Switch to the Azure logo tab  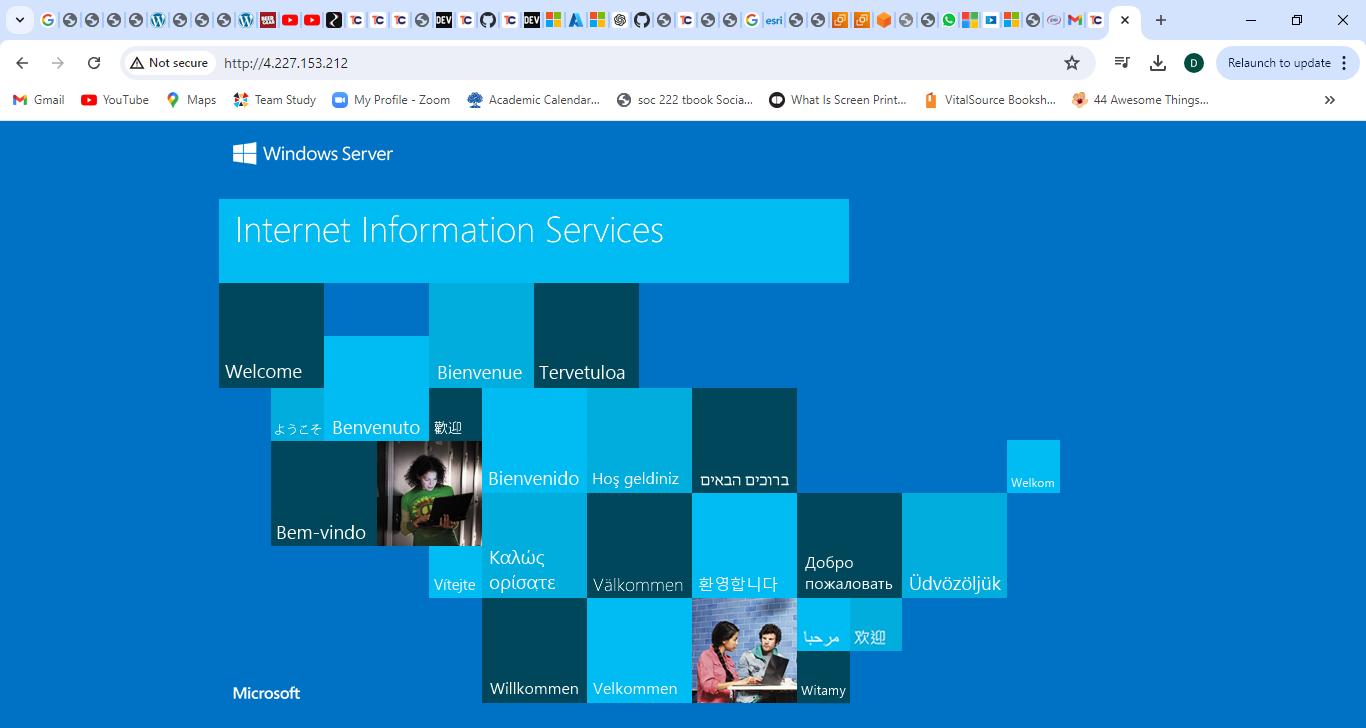(x=575, y=20)
